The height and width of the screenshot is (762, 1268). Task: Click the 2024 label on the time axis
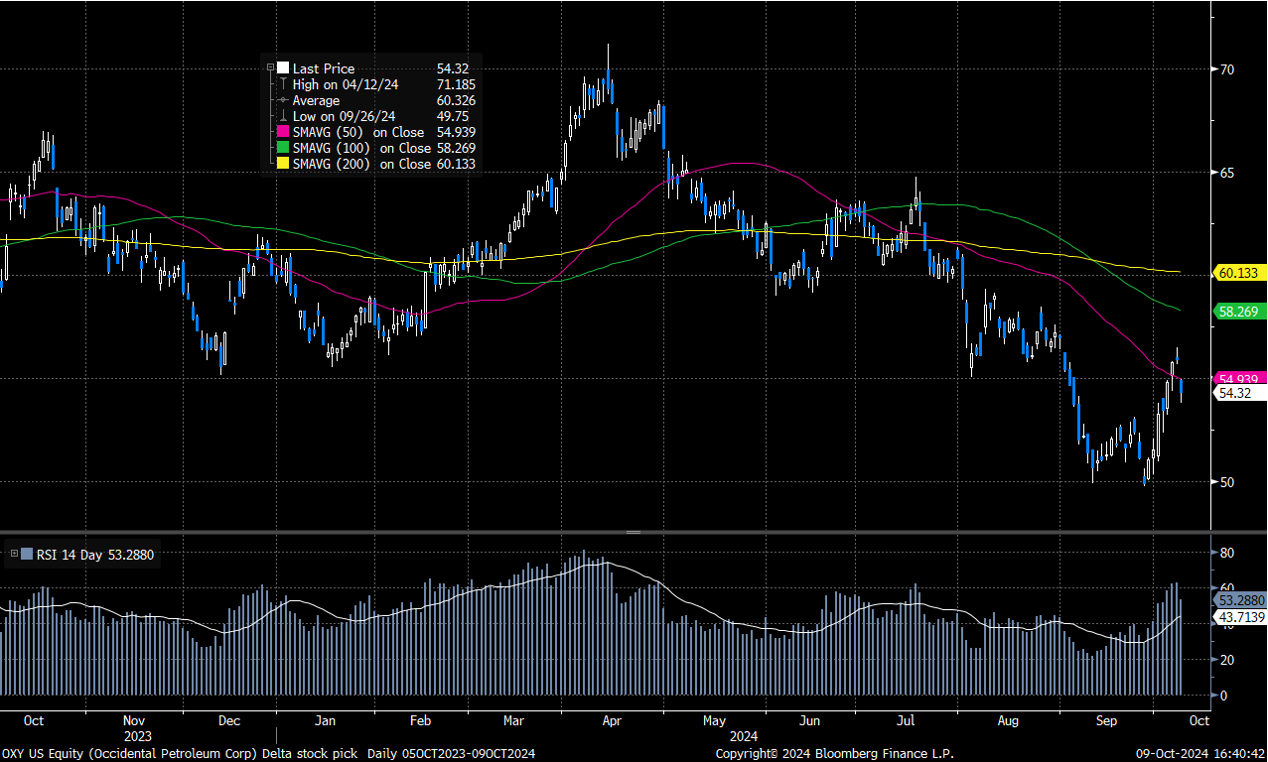[x=743, y=736]
